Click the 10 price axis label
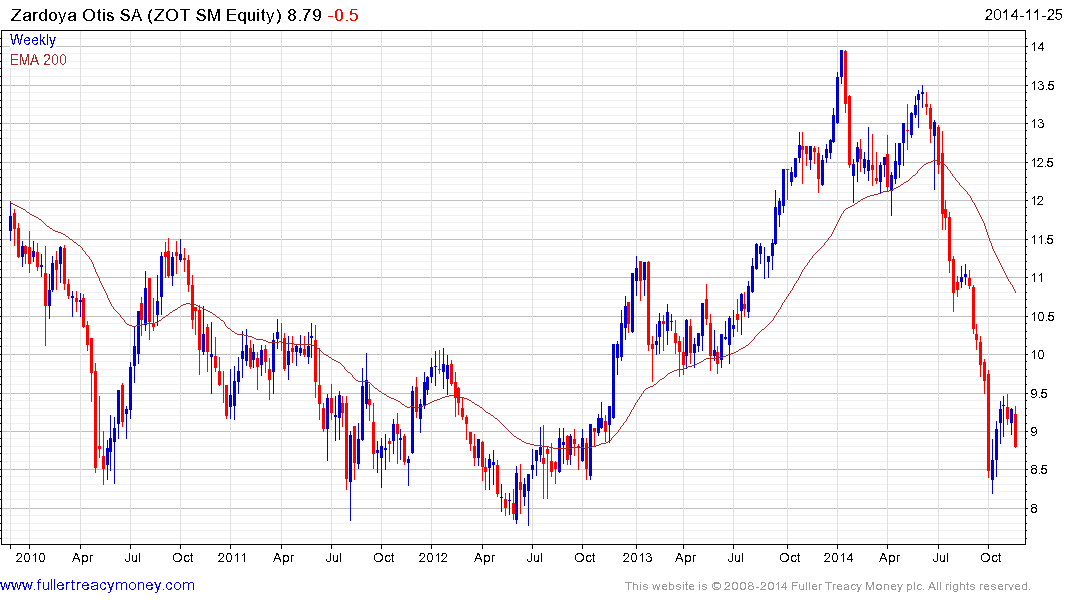Viewport: 1075px width, 600px height. click(1037, 355)
